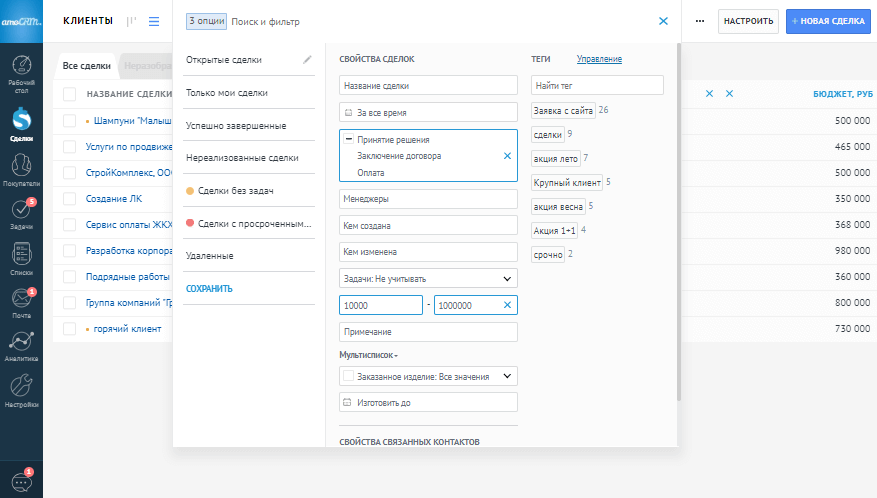This screenshot has width=877, height=498.
Task: Click the pencil edit icon beside Открытые сделки
Action: [x=307, y=60]
